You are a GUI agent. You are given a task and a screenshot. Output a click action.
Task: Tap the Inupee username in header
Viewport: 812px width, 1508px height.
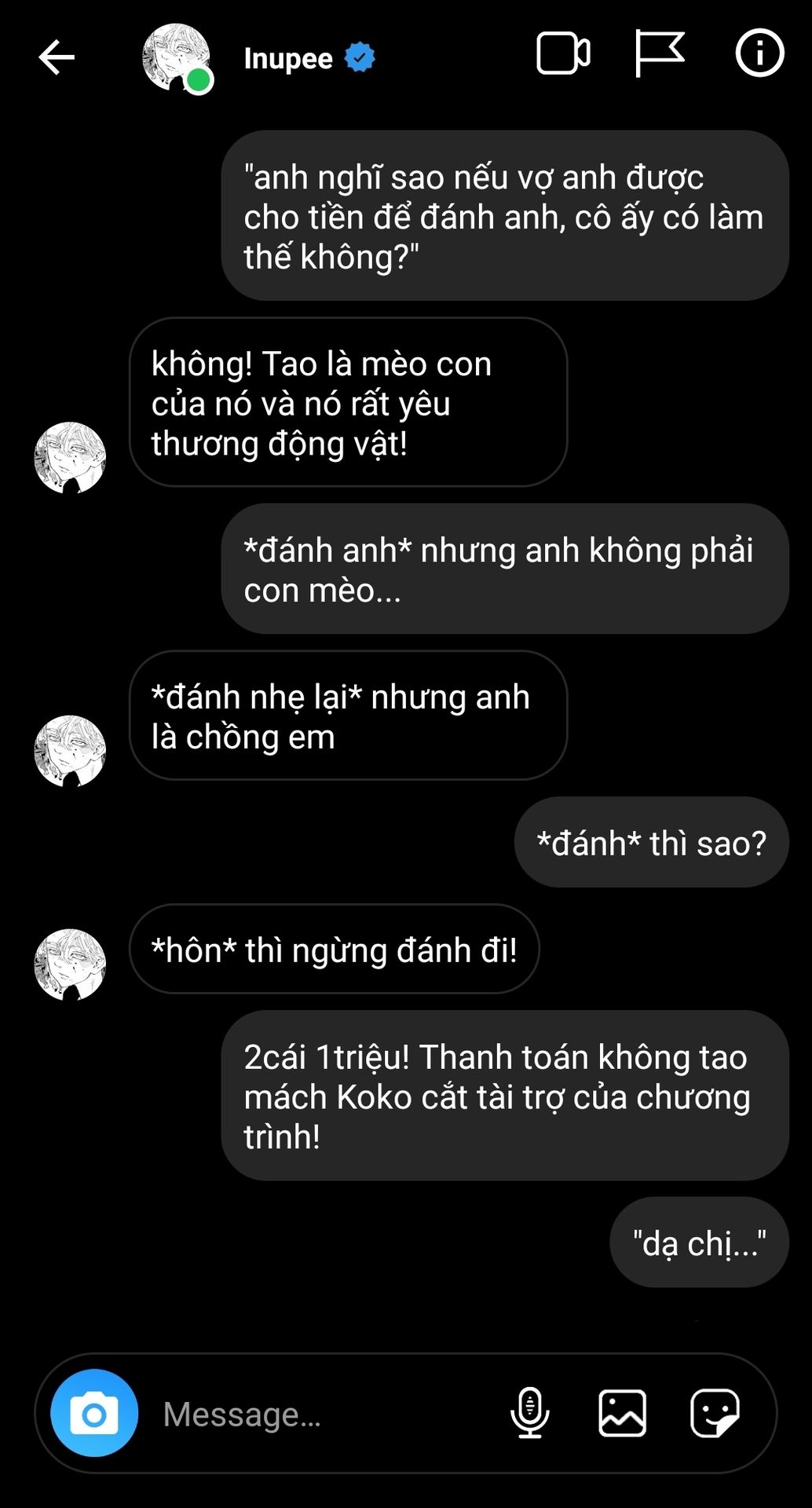[288, 58]
